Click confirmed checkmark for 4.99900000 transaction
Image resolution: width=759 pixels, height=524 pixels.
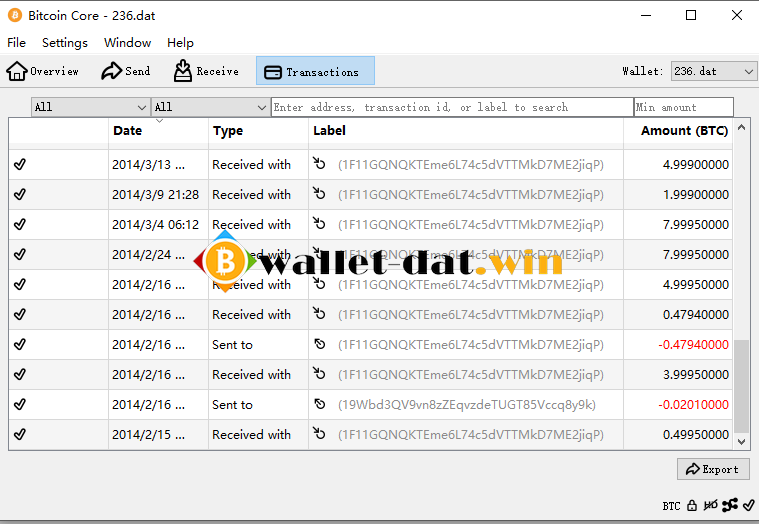coord(19,165)
